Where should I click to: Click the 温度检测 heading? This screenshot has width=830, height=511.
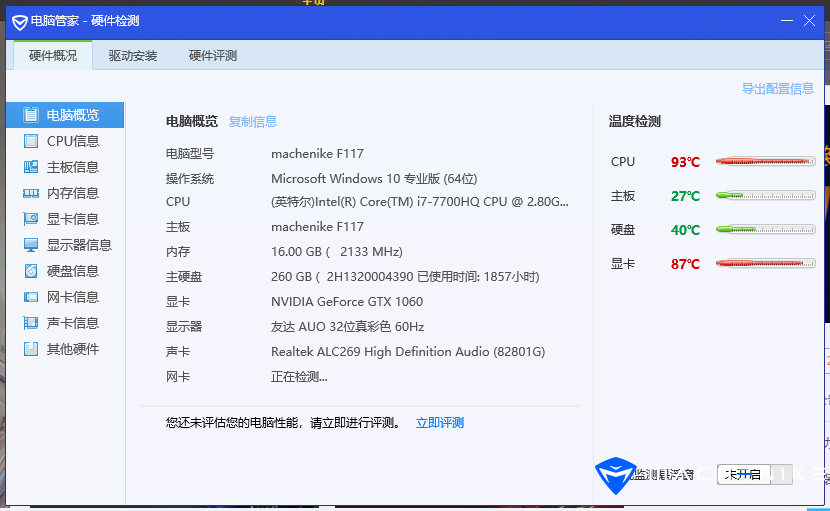(635, 121)
